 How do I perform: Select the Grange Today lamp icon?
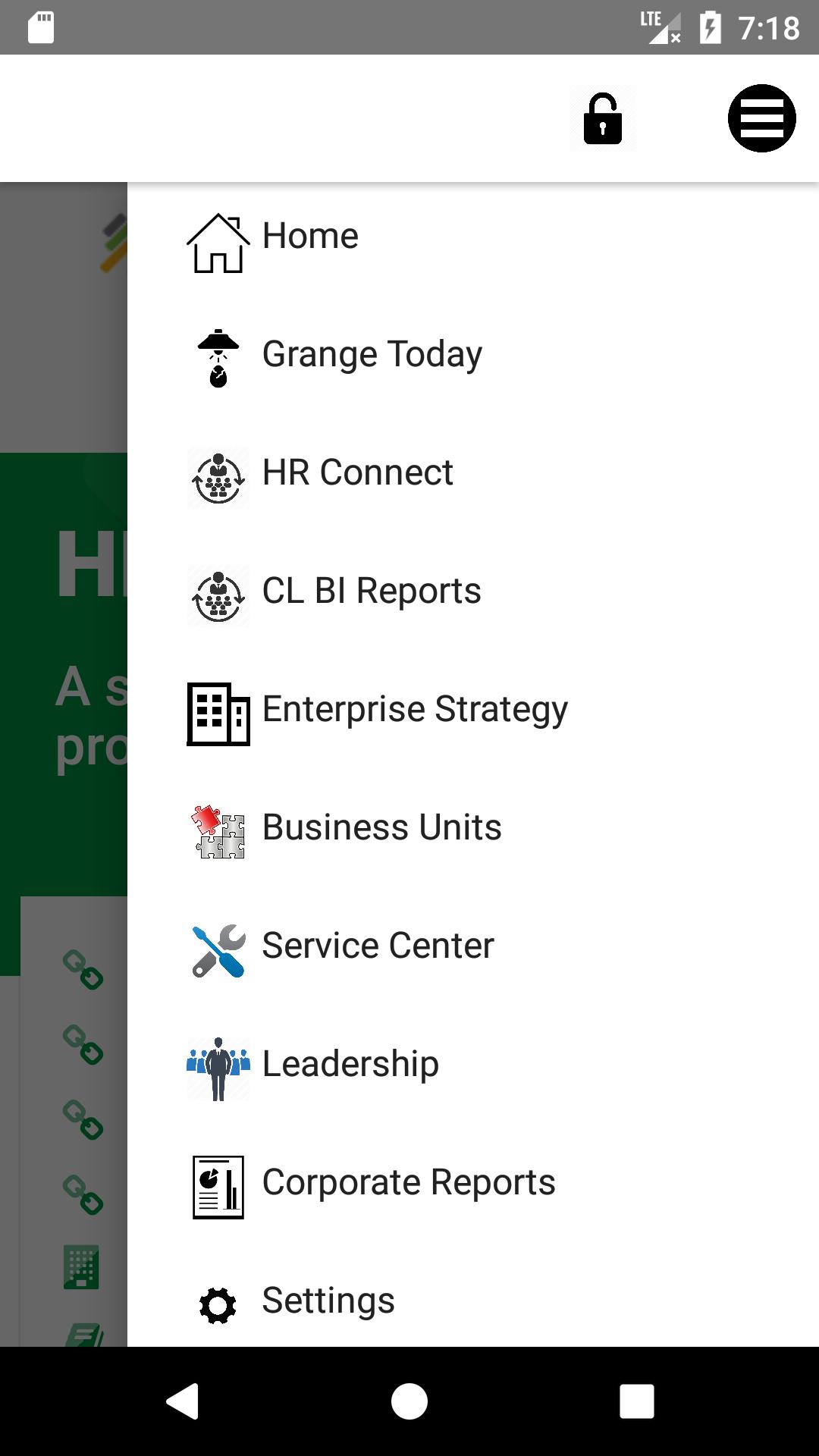pyautogui.click(x=218, y=359)
